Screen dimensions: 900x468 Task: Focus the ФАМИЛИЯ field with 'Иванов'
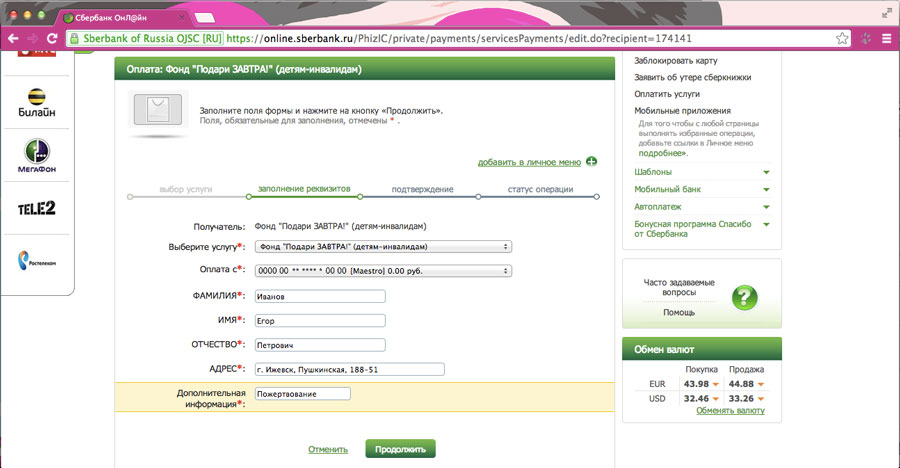click(320, 296)
